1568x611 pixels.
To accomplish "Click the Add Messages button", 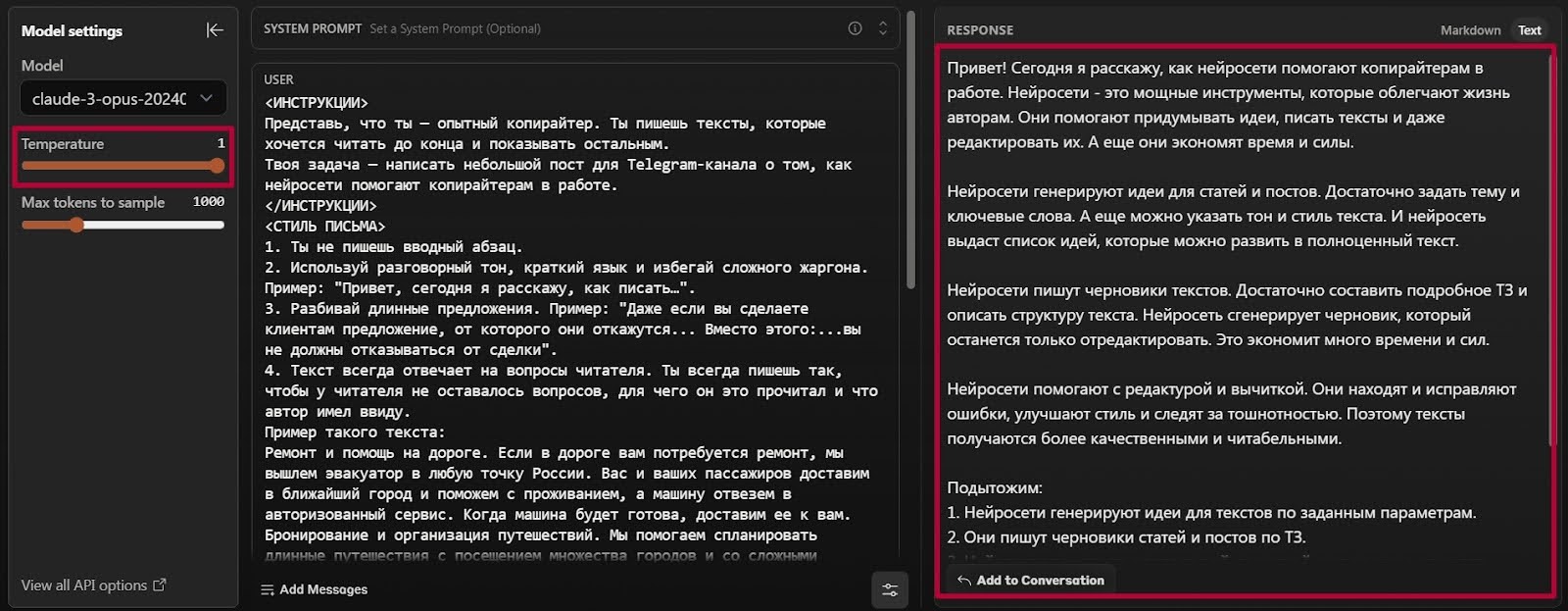I will [x=314, y=589].
